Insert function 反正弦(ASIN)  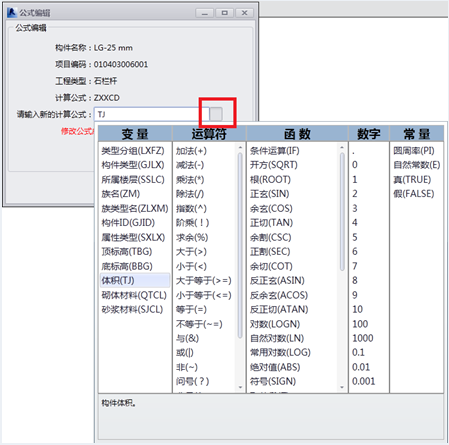pos(277,280)
